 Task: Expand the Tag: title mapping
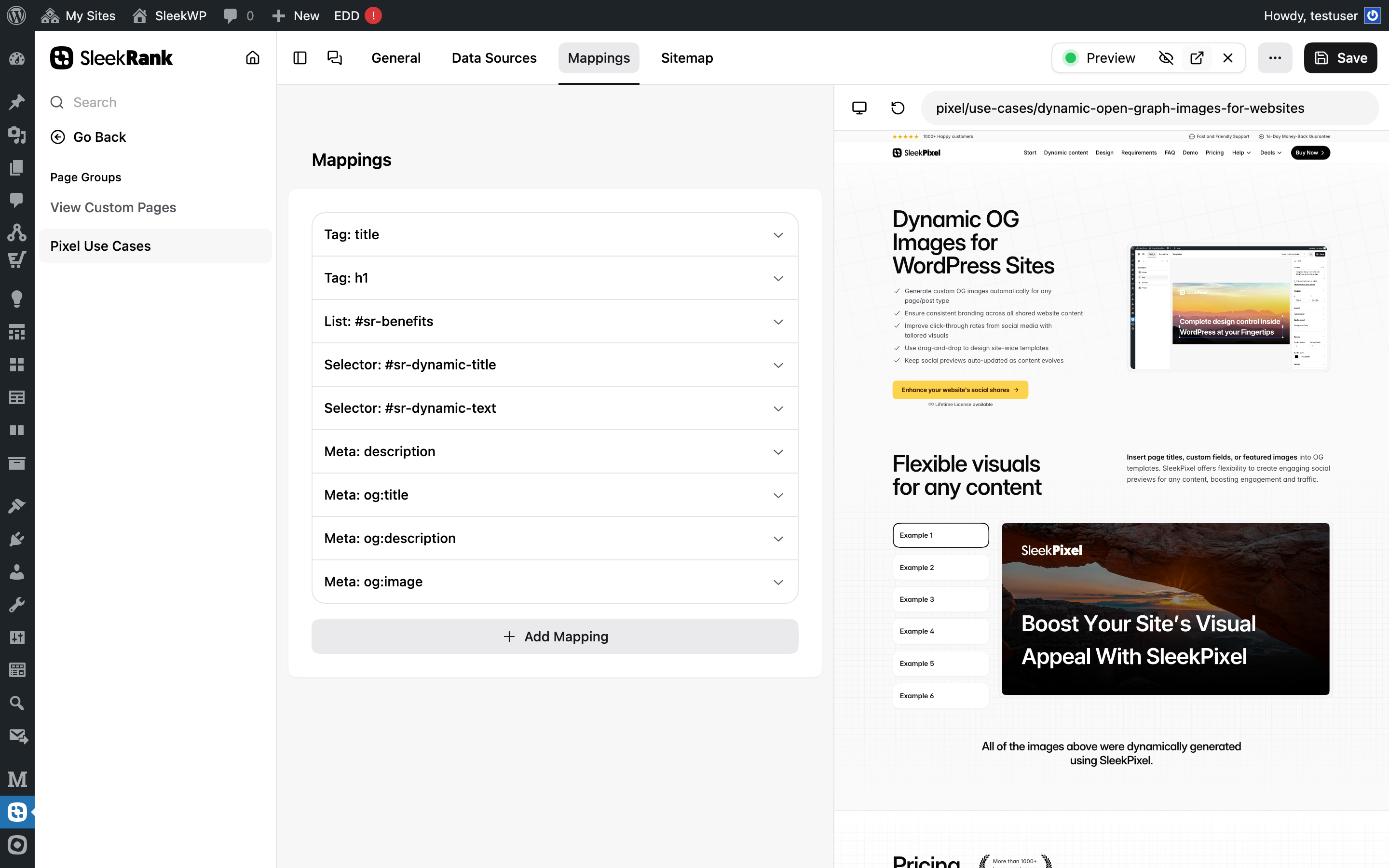pos(555,234)
